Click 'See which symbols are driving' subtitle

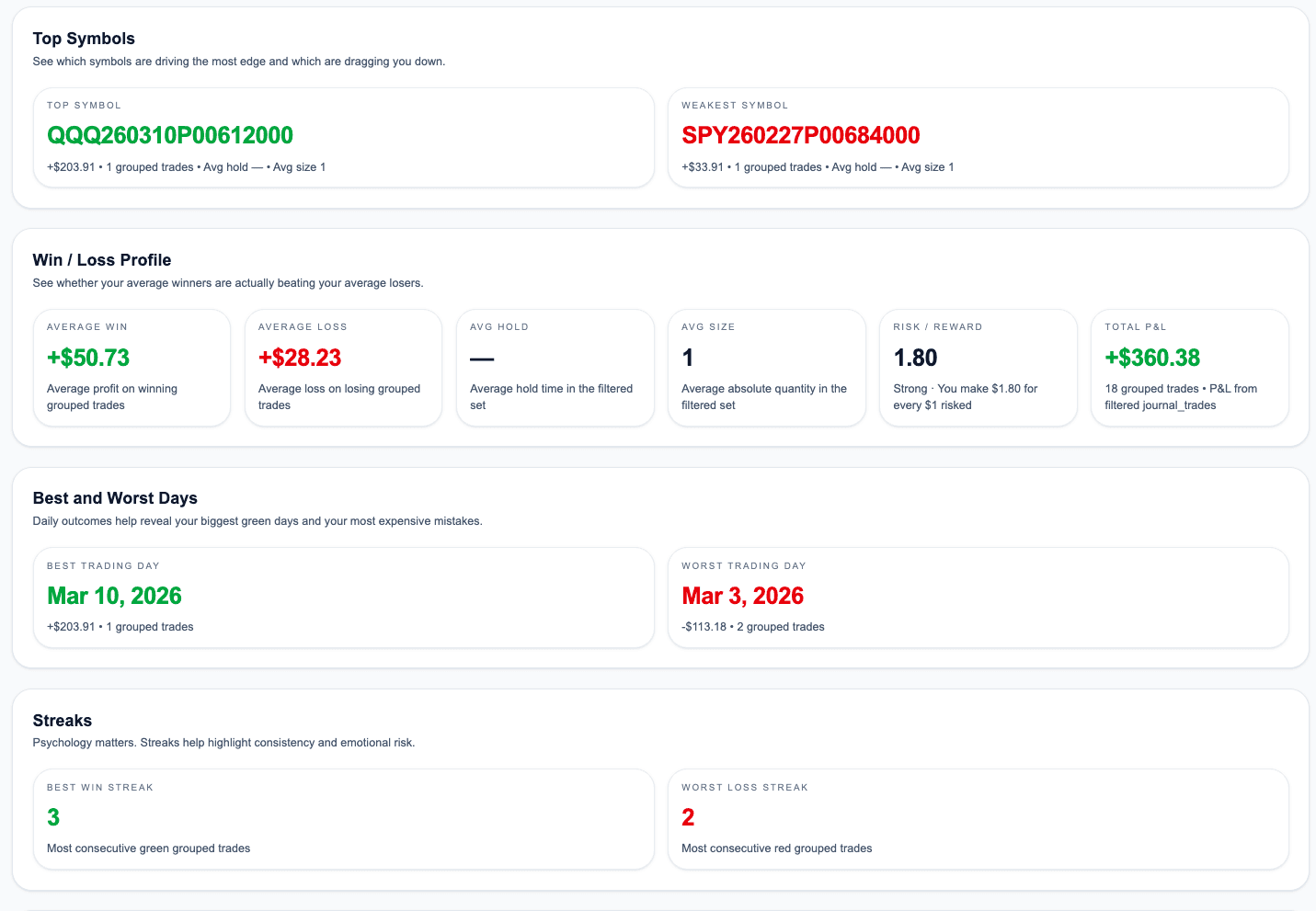tap(239, 62)
